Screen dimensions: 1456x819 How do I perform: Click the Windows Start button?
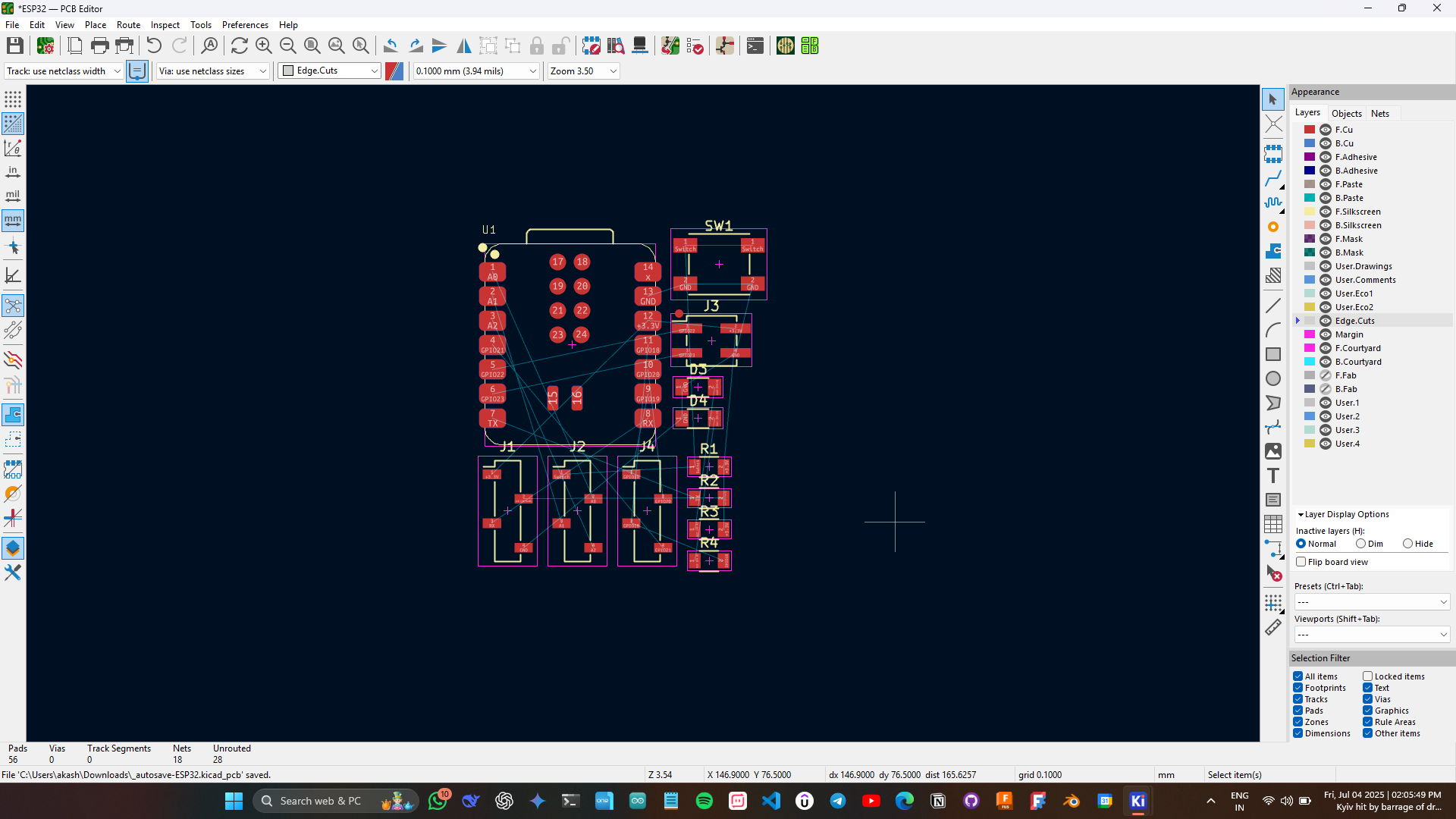point(234,801)
